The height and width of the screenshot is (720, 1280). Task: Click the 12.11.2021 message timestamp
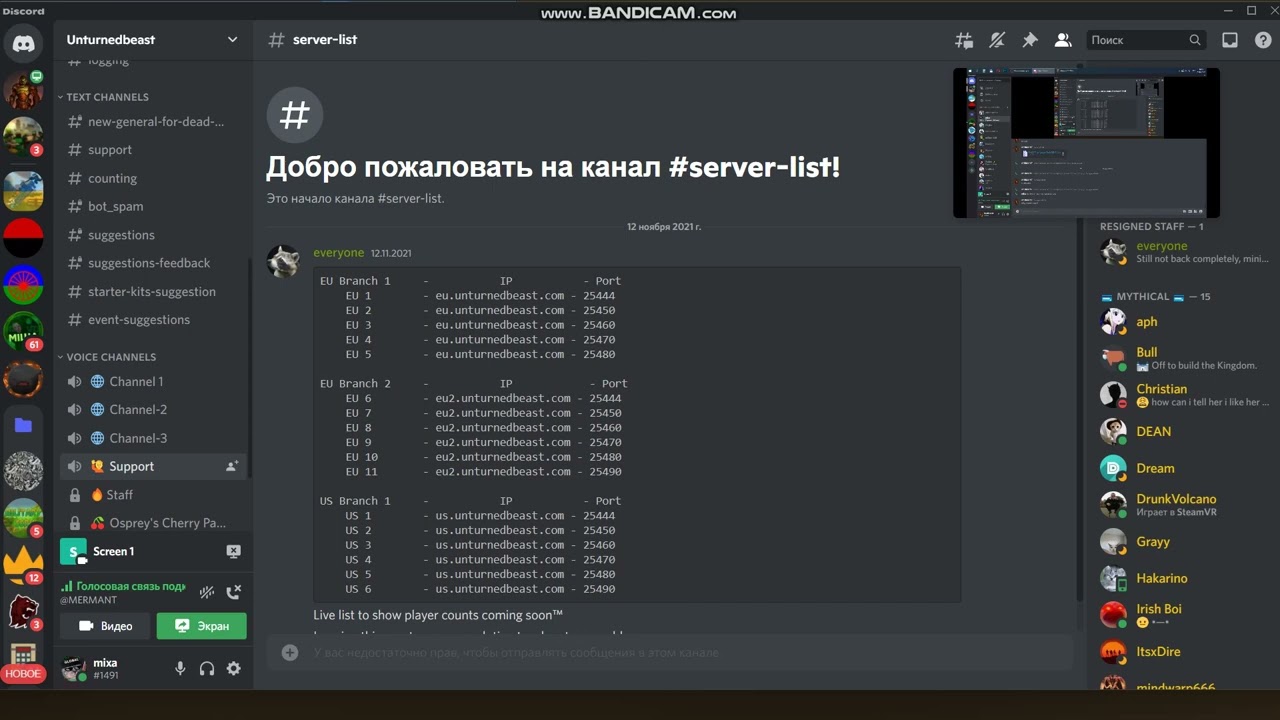391,254
